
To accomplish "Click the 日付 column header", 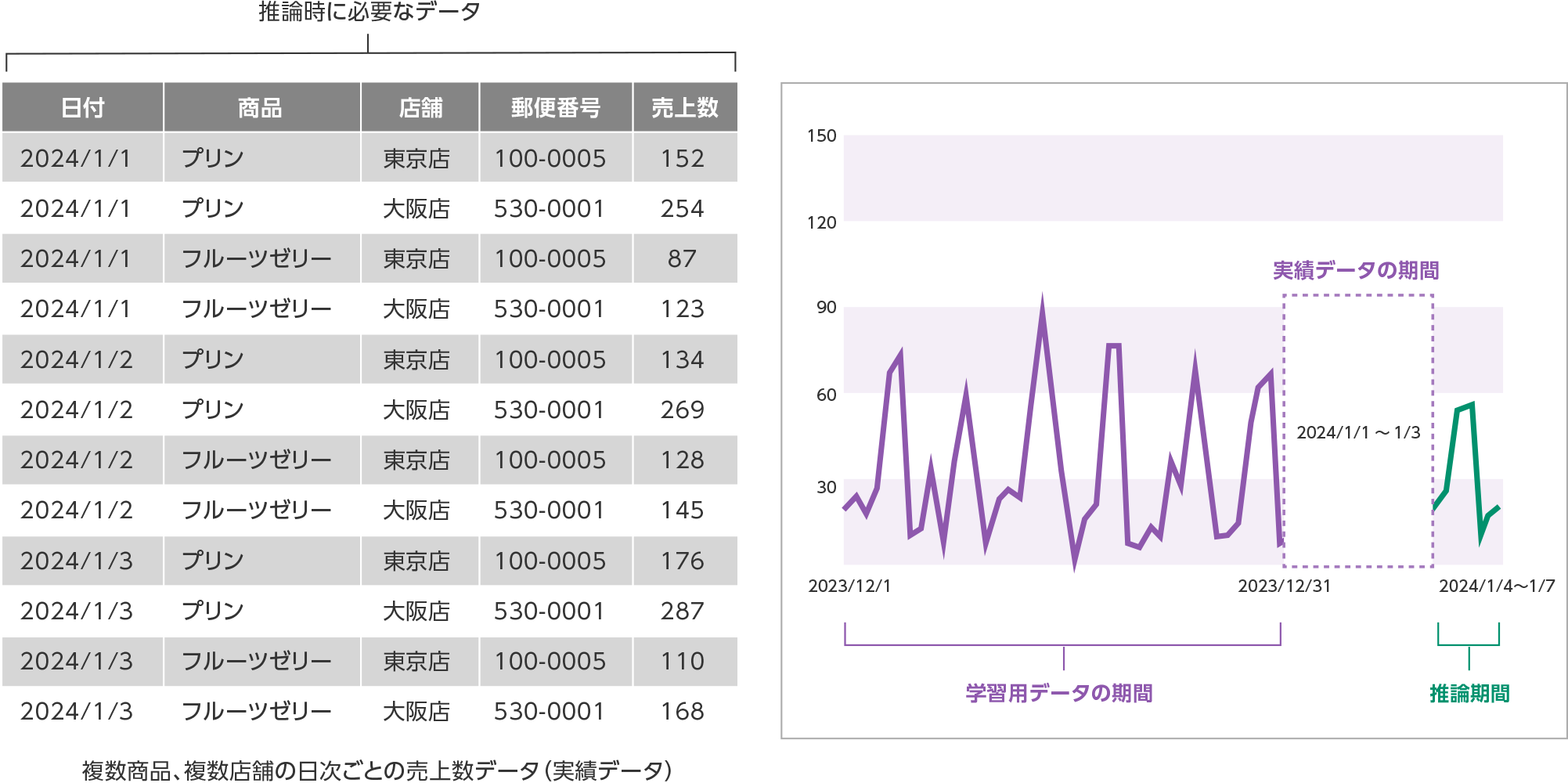I will click(83, 107).
